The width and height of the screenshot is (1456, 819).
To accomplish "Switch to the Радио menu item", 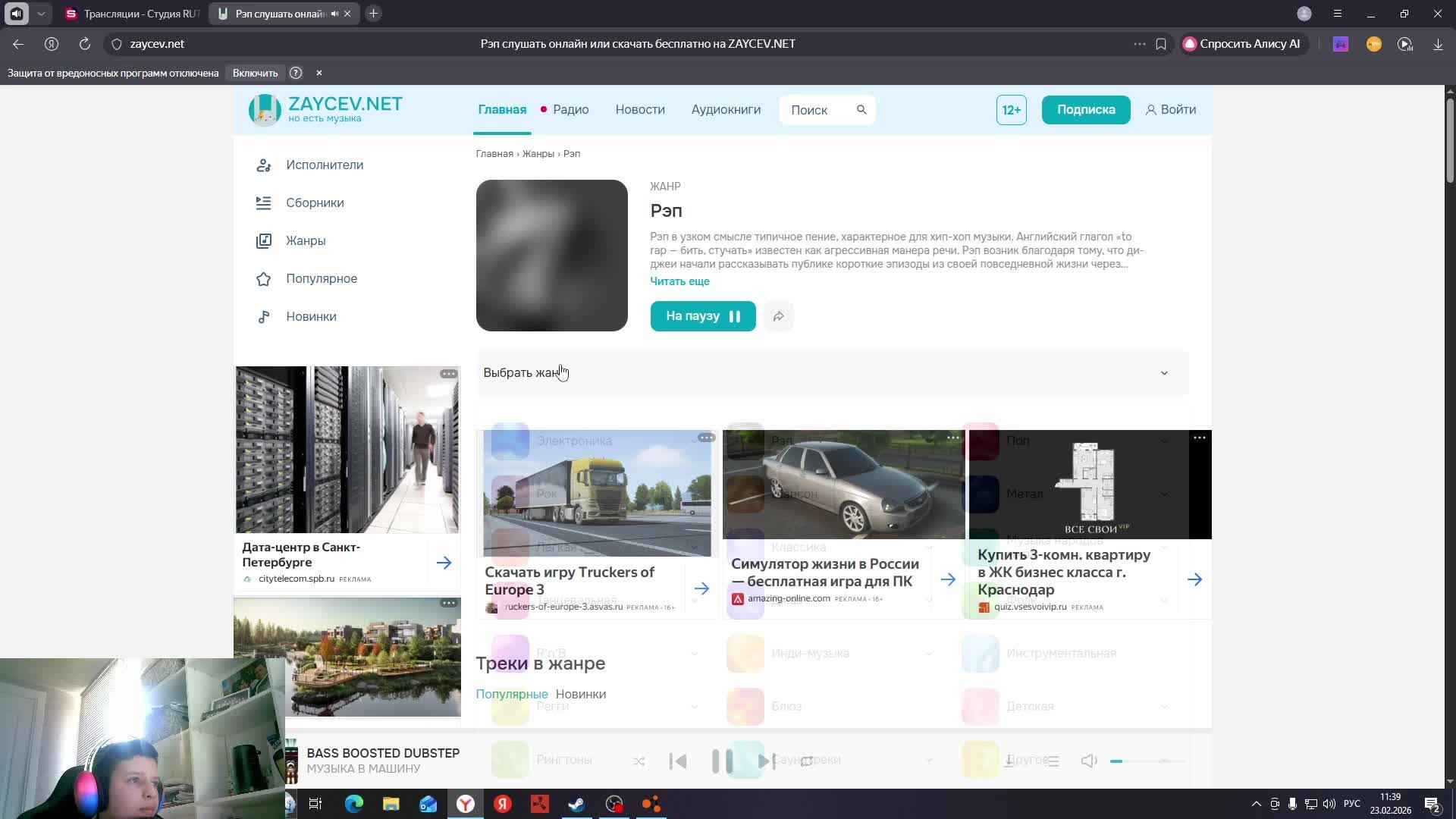I will 570,110.
